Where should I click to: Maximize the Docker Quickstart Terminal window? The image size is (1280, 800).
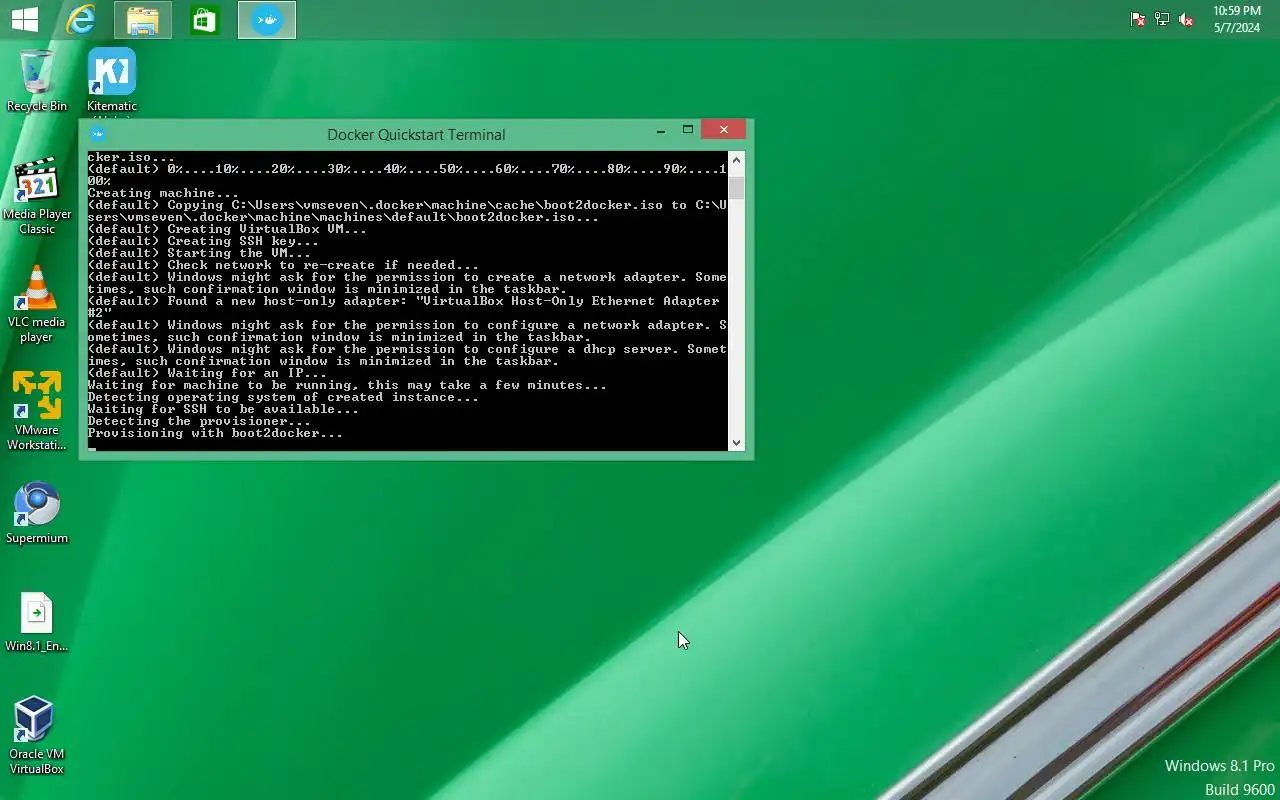pos(688,130)
